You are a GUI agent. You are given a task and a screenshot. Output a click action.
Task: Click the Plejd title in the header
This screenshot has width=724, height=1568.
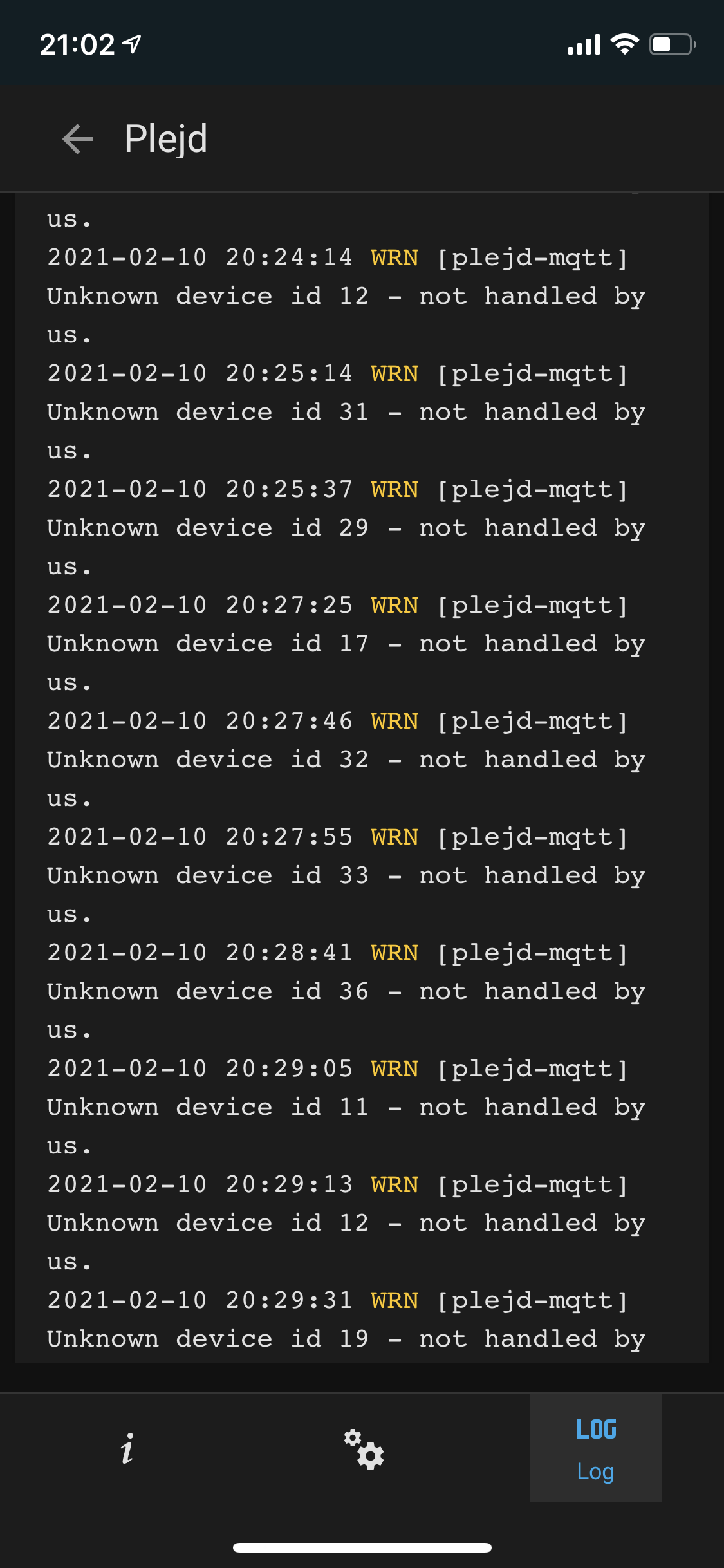click(166, 138)
